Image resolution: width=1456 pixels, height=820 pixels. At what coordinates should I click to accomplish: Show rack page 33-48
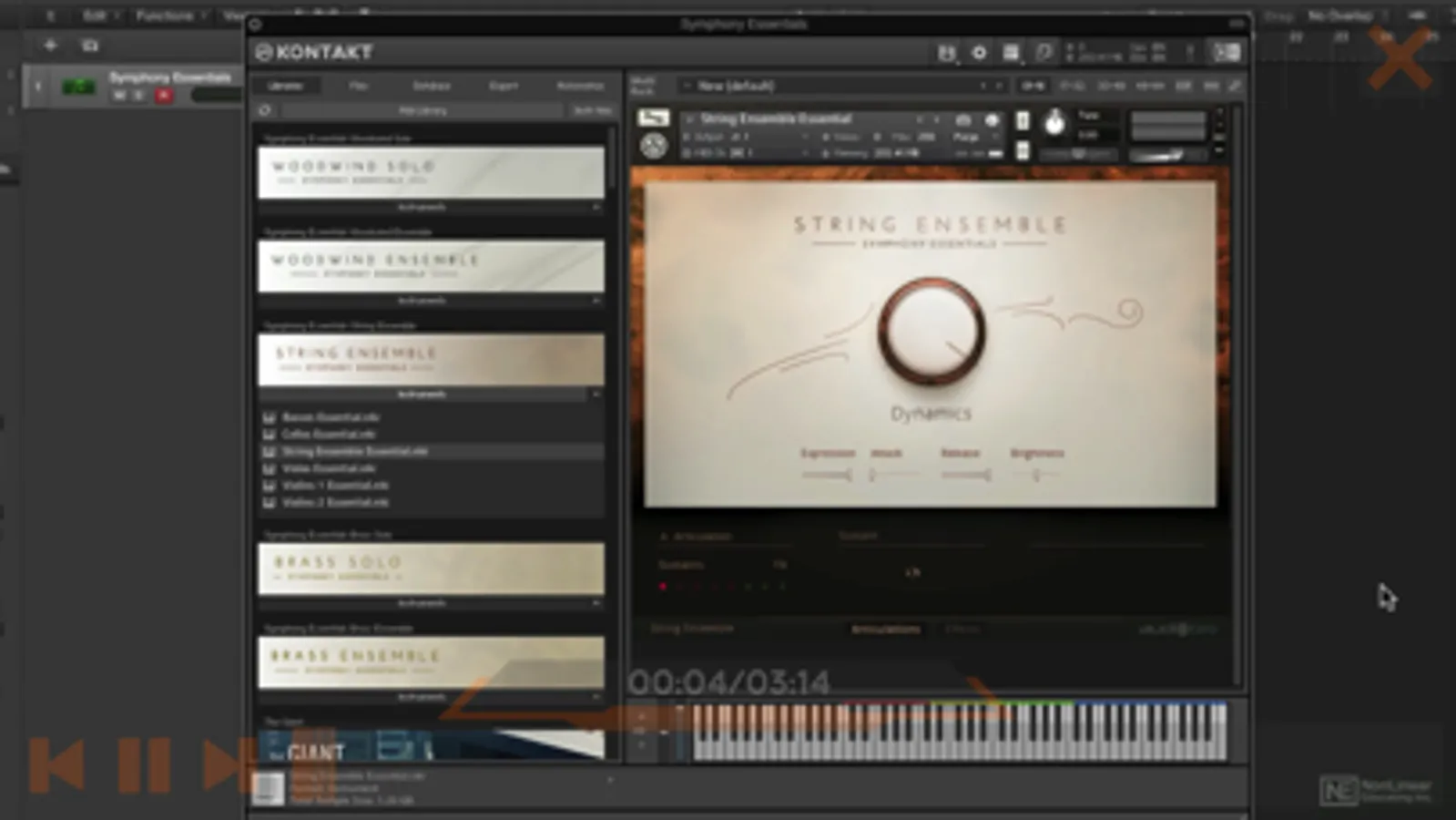pos(1111,86)
